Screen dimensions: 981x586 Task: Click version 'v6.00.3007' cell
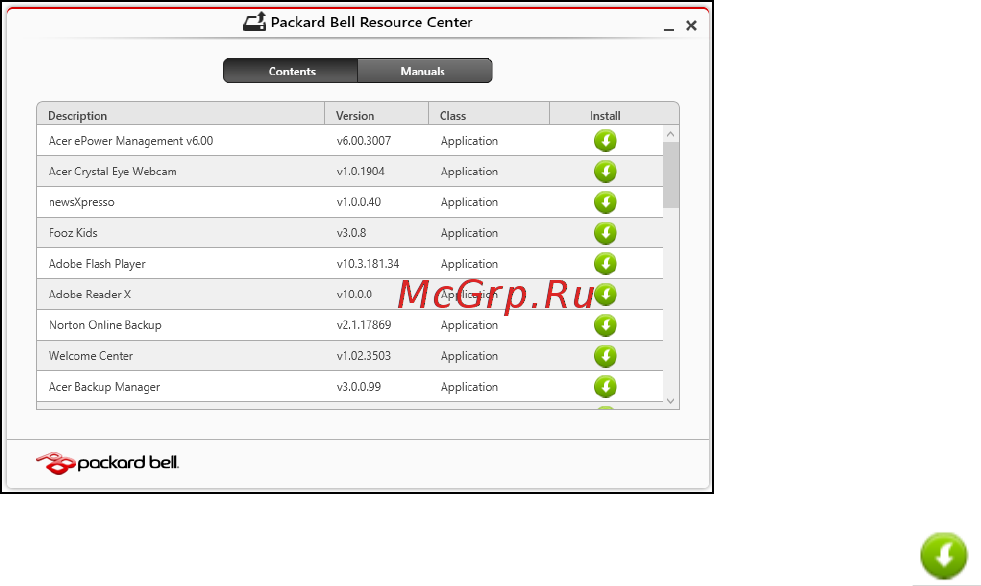(363, 141)
